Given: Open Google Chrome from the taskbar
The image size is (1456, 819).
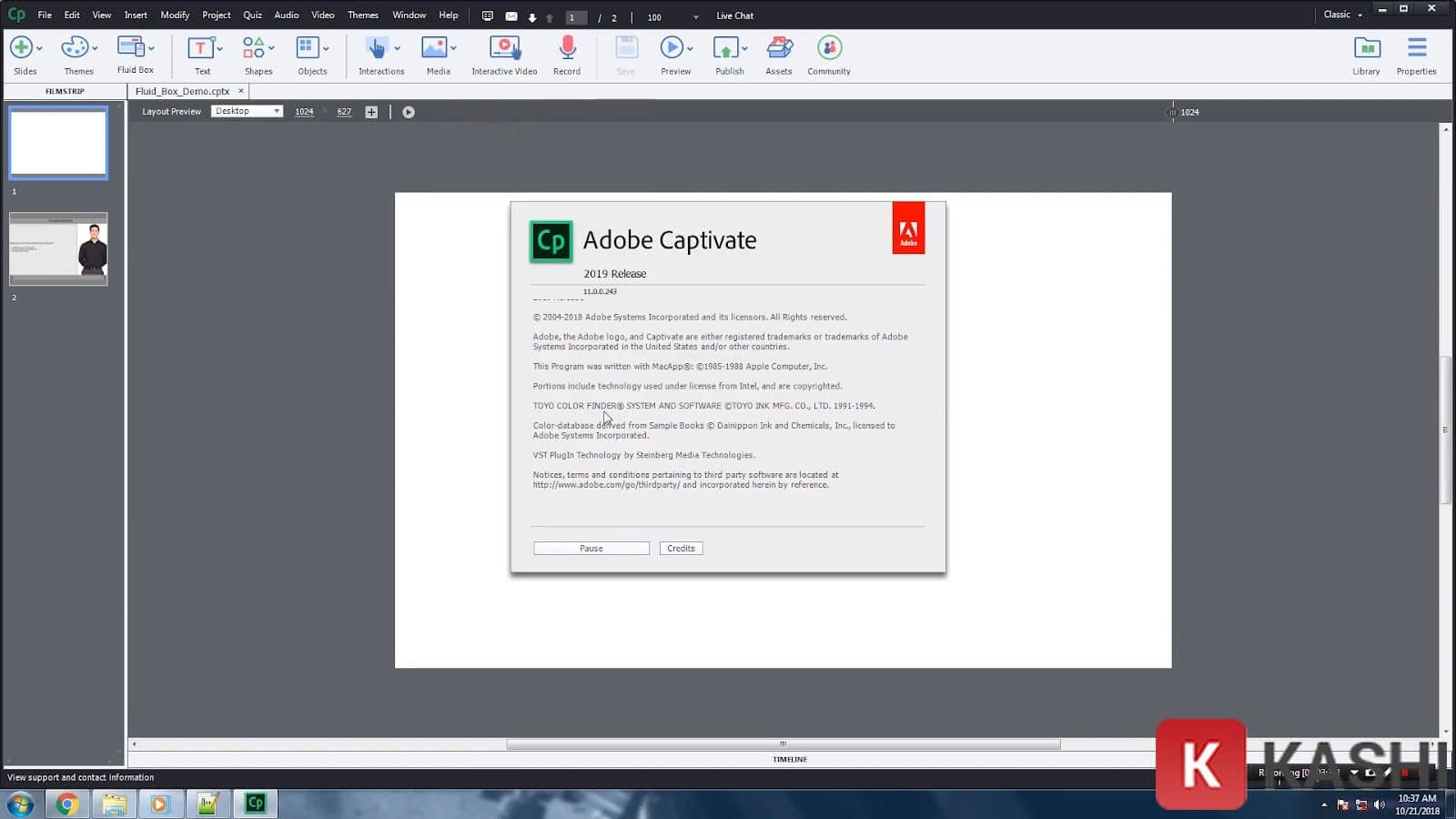Looking at the screenshot, I should [x=66, y=804].
